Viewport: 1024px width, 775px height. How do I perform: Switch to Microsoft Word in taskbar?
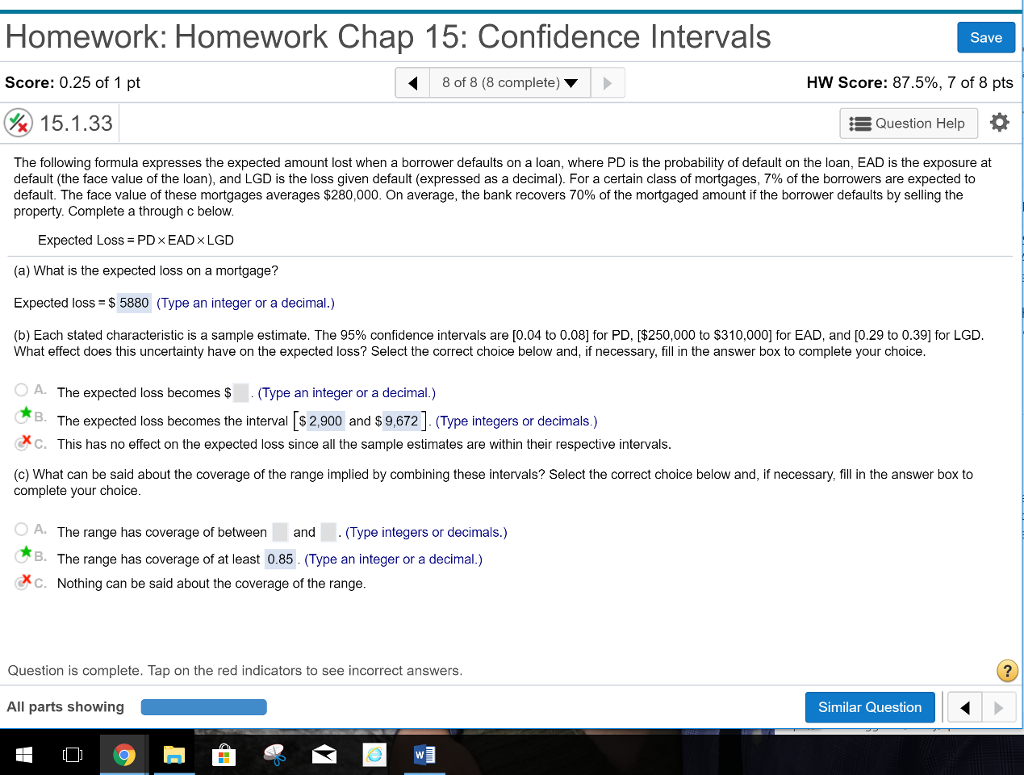[424, 755]
